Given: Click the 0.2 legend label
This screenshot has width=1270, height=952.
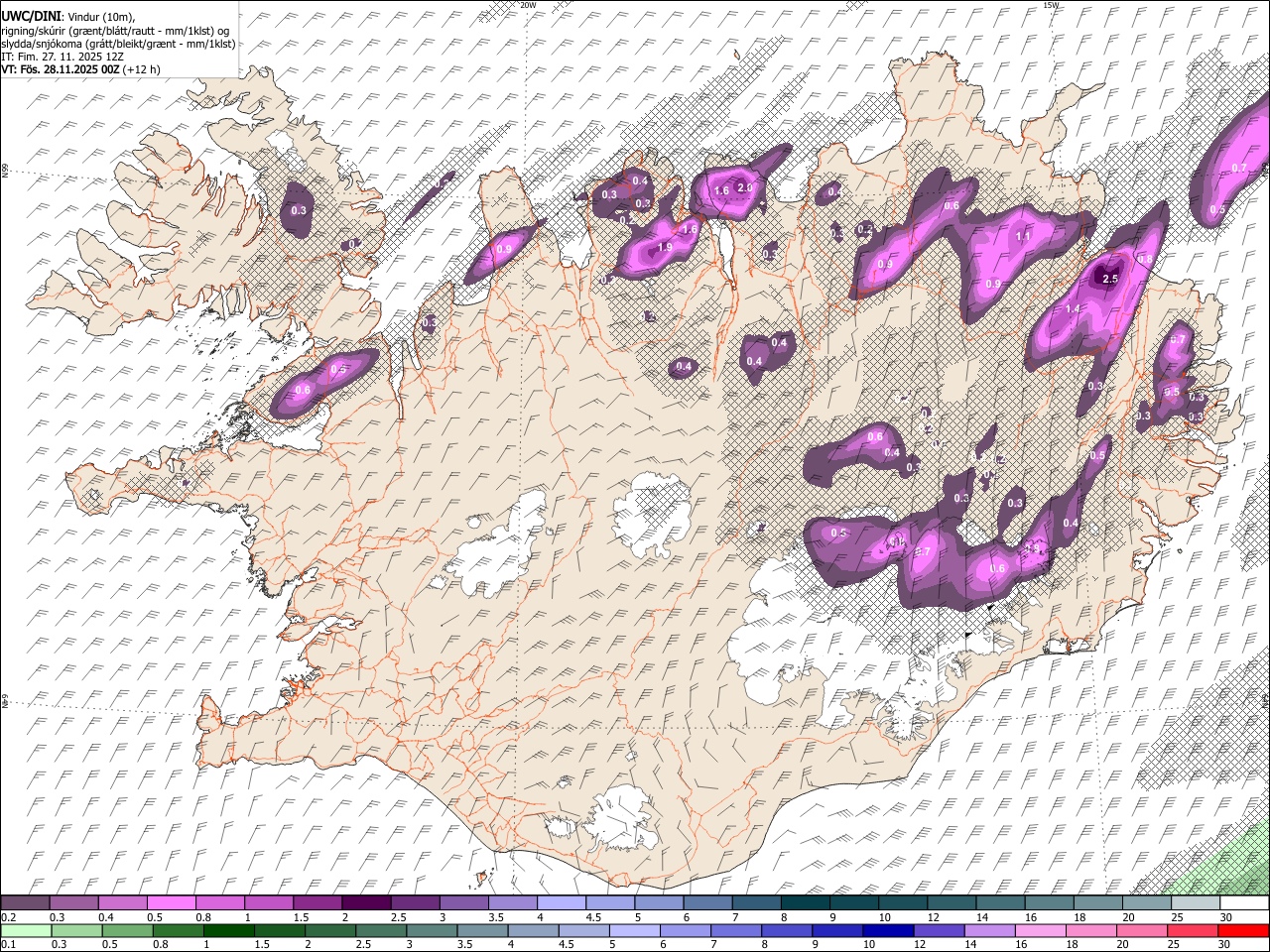Looking at the screenshot, I should coord(7,917).
